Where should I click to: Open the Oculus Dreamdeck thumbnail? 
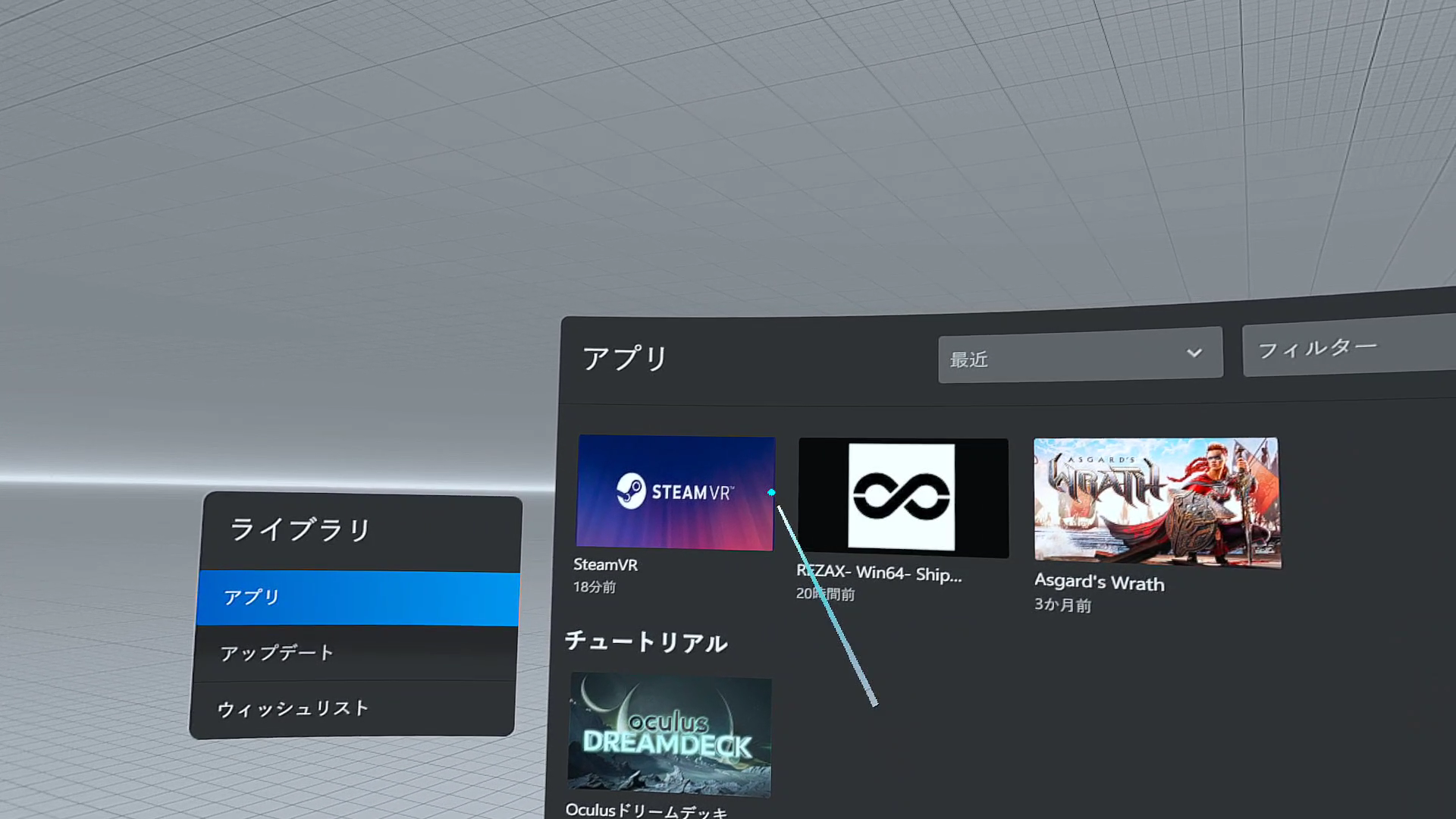pyautogui.click(x=670, y=734)
